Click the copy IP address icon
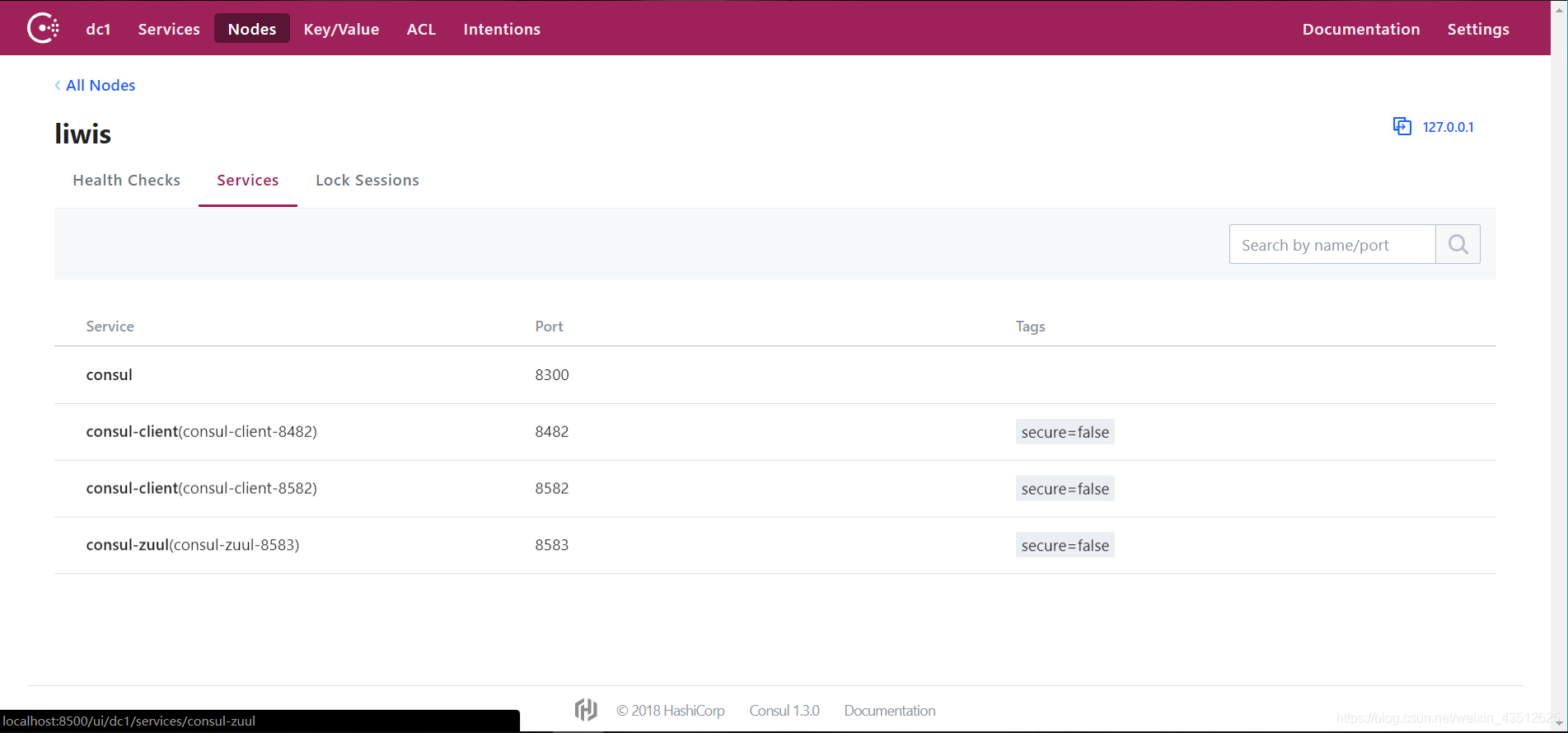1568x733 pixels. (x=1402, y=126)
